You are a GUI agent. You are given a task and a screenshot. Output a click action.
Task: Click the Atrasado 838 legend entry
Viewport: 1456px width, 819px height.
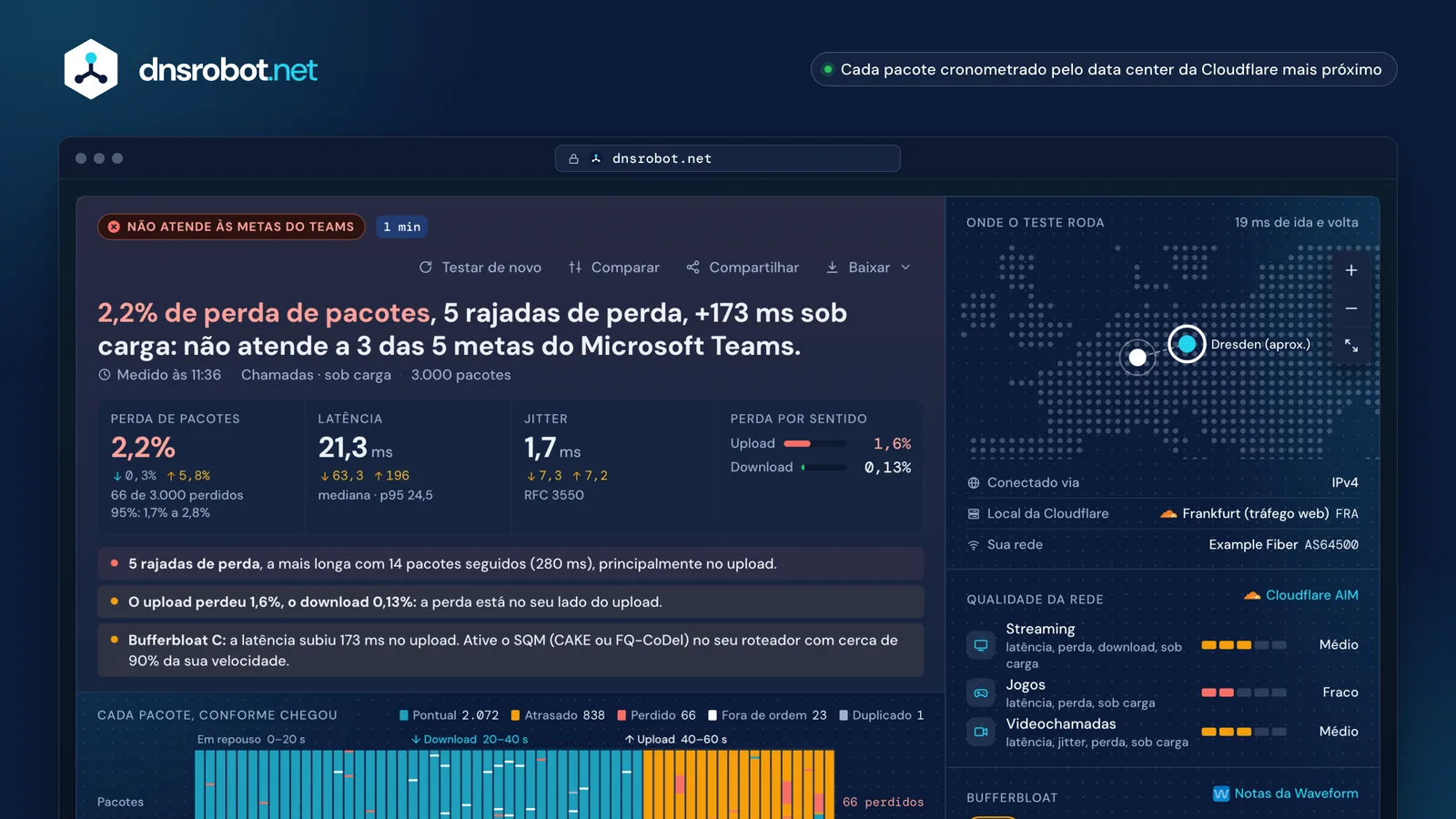(558, 715)
